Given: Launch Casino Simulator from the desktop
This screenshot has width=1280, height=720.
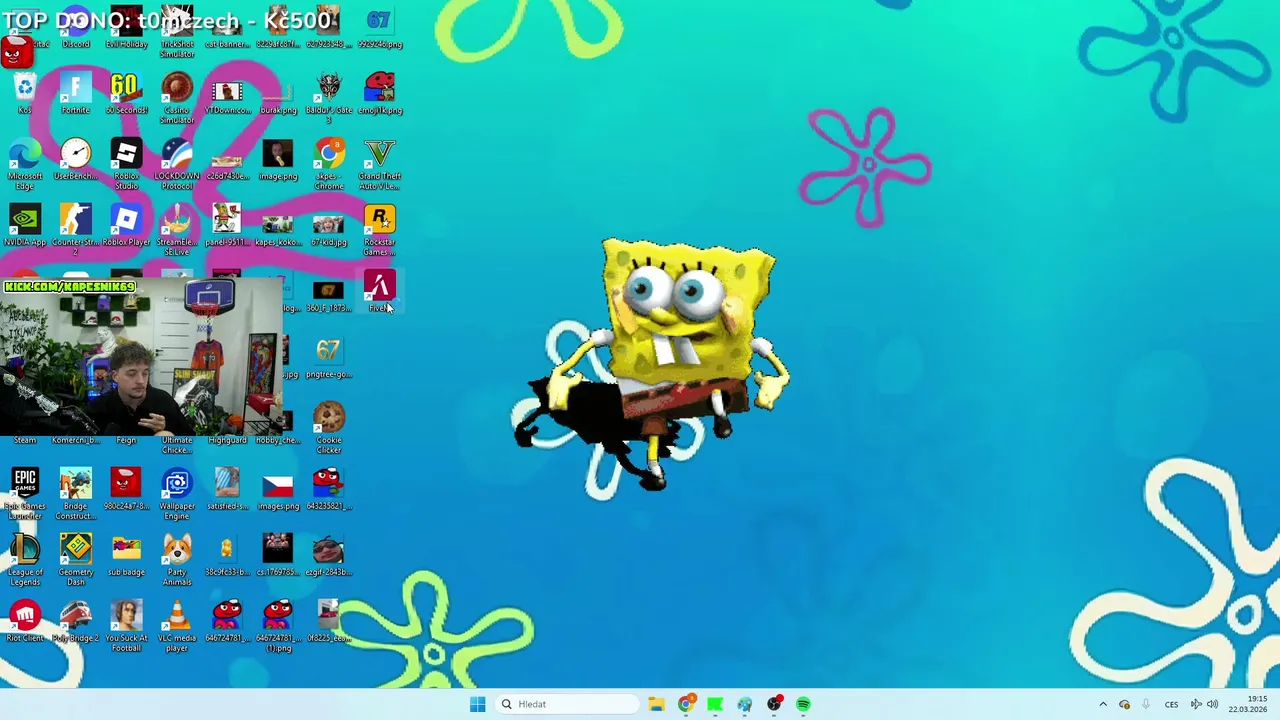Looking at the screenshot, I should (x=177, y=99).
